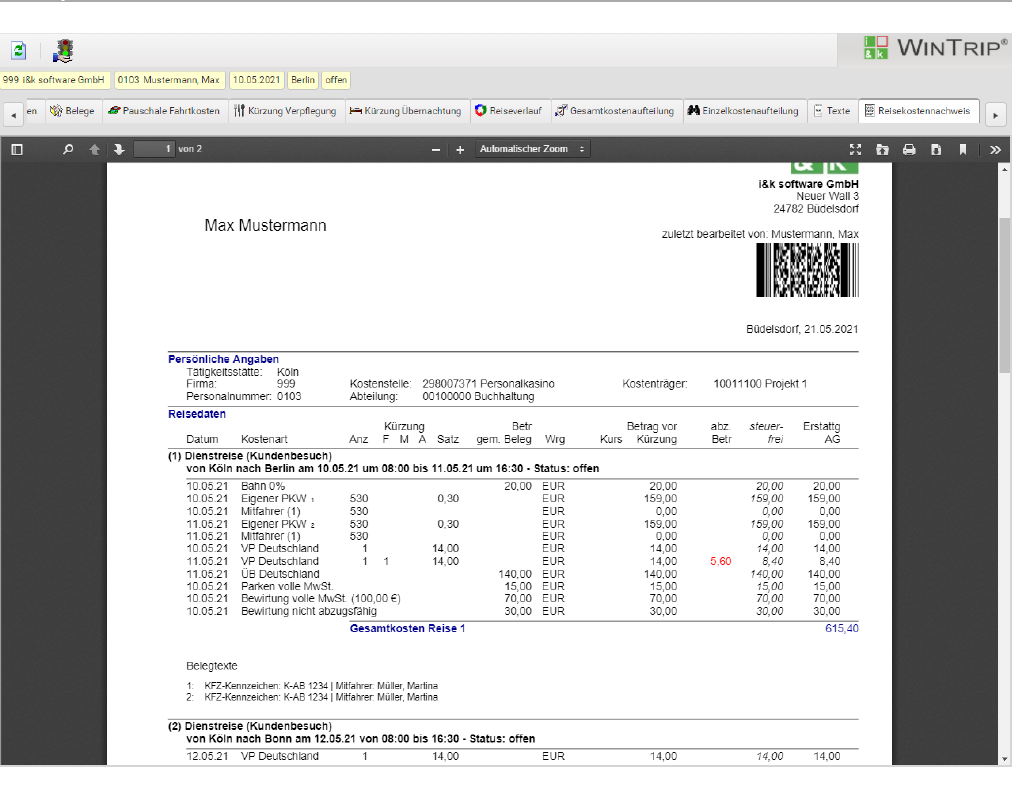The width and height of the screenshot is (1025, 787).
Task: Switch PDF to presentation fullscreen mode
Action: pyautogui.click(x=855, y=149)
